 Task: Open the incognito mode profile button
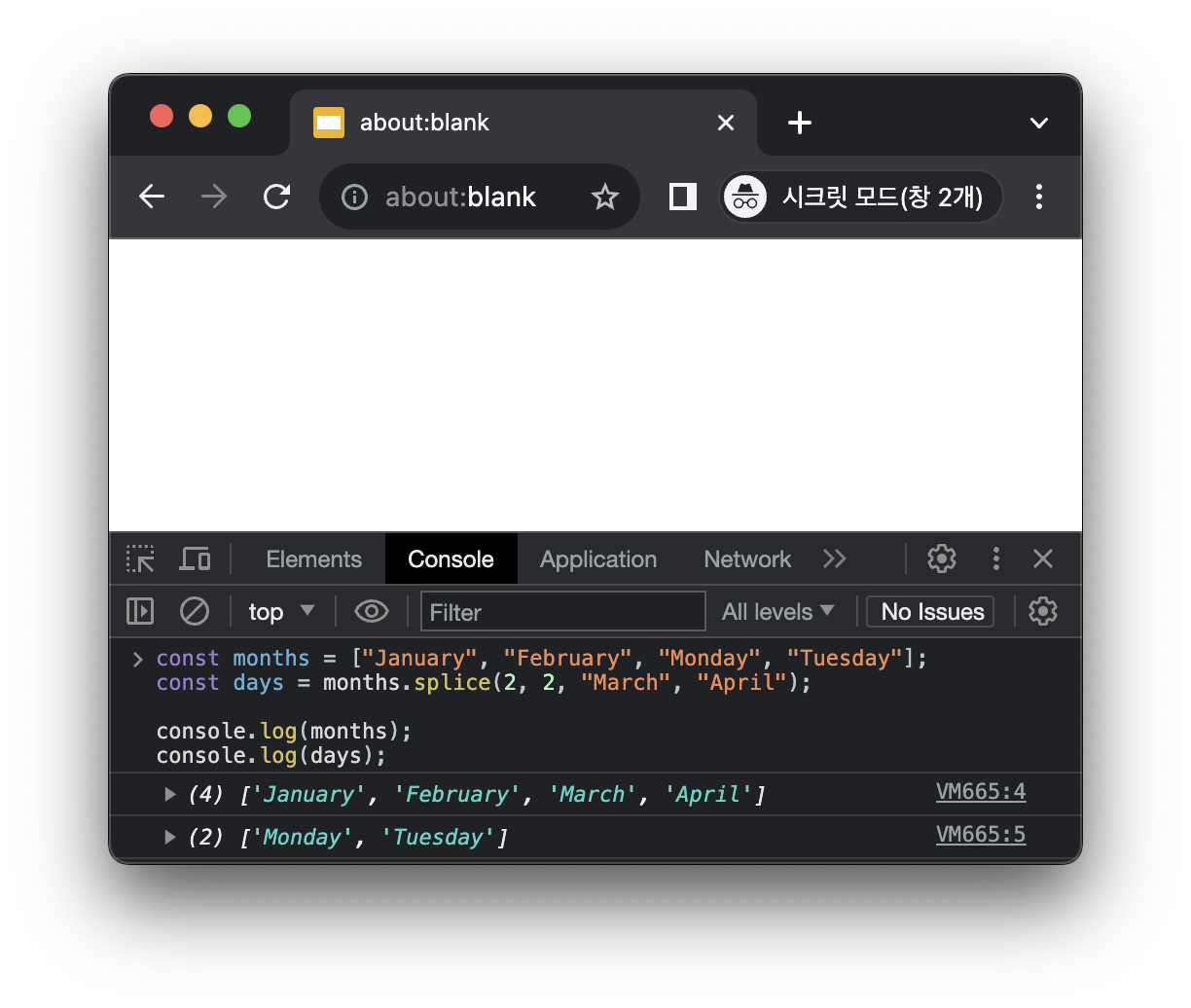(x=861, y=197)
